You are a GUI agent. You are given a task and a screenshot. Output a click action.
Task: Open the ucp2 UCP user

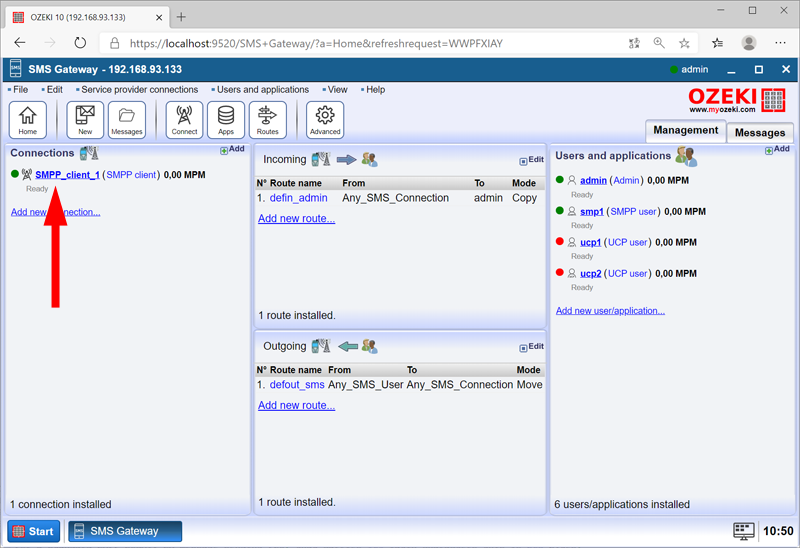click(x=591, y=273)
